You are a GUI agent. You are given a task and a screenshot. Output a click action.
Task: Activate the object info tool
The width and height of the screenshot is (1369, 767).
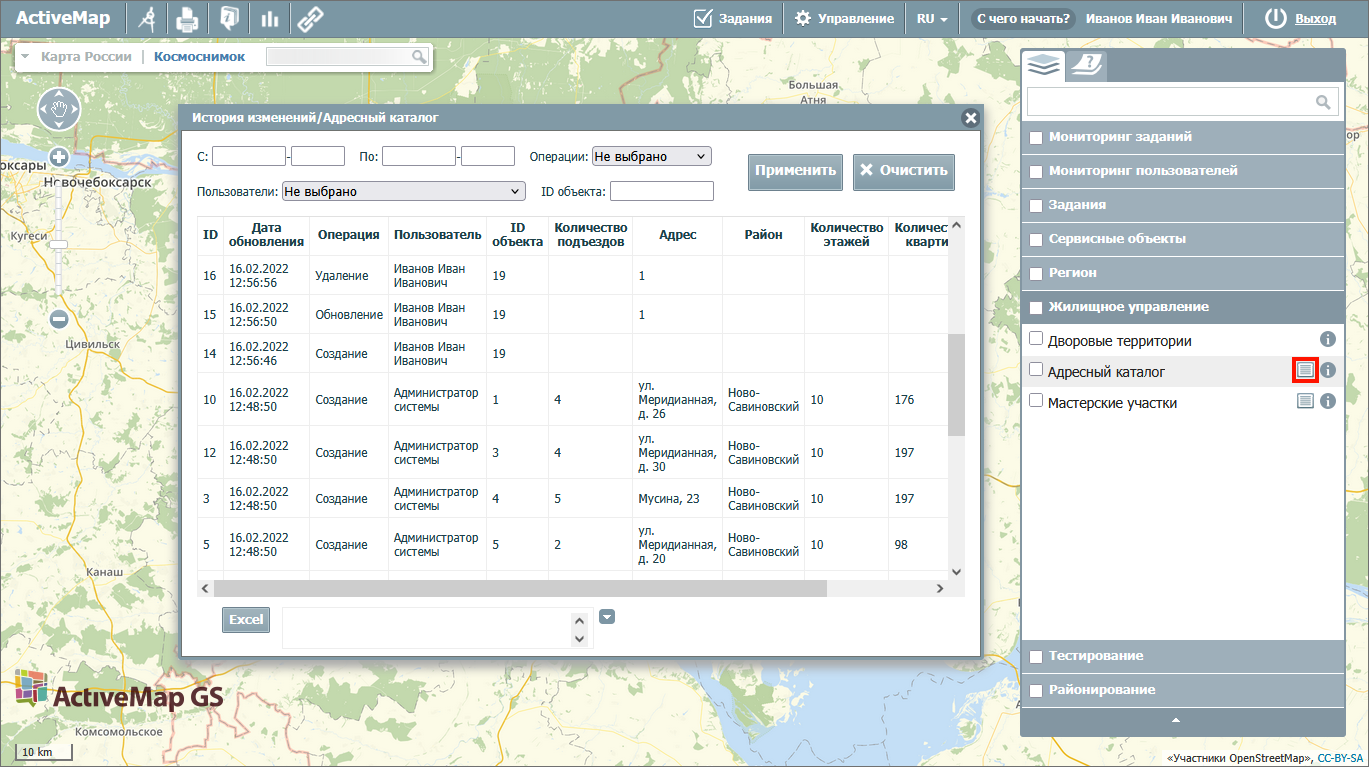[x=229, y=18]
